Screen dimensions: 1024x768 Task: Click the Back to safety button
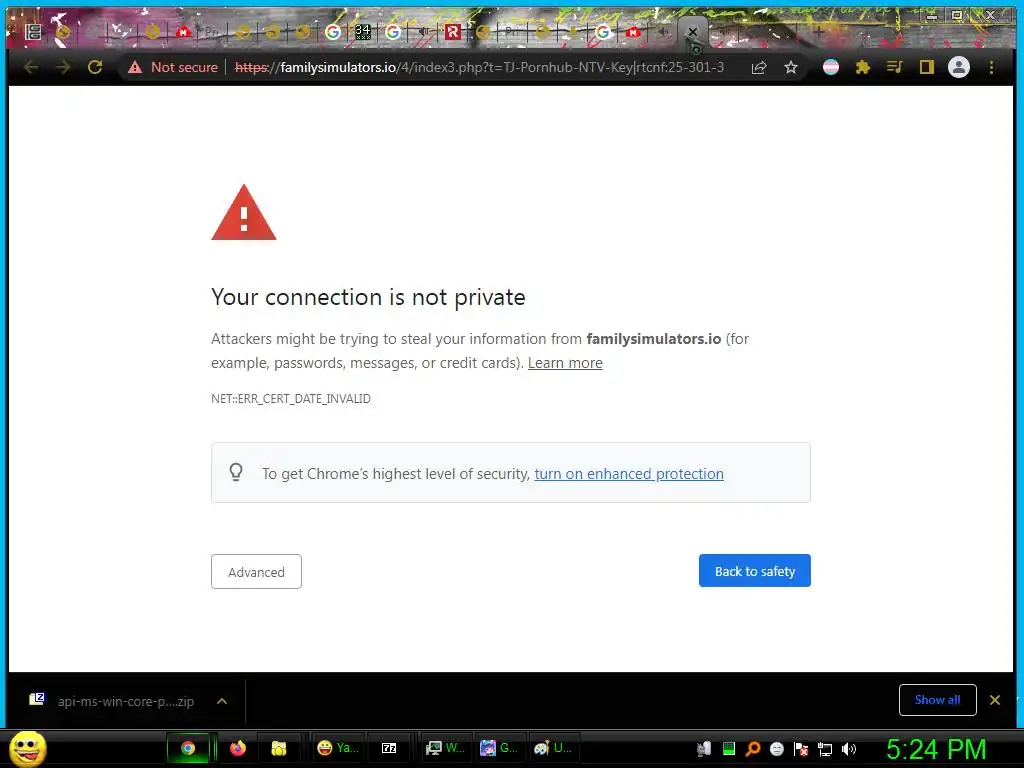tap(754, 571)
